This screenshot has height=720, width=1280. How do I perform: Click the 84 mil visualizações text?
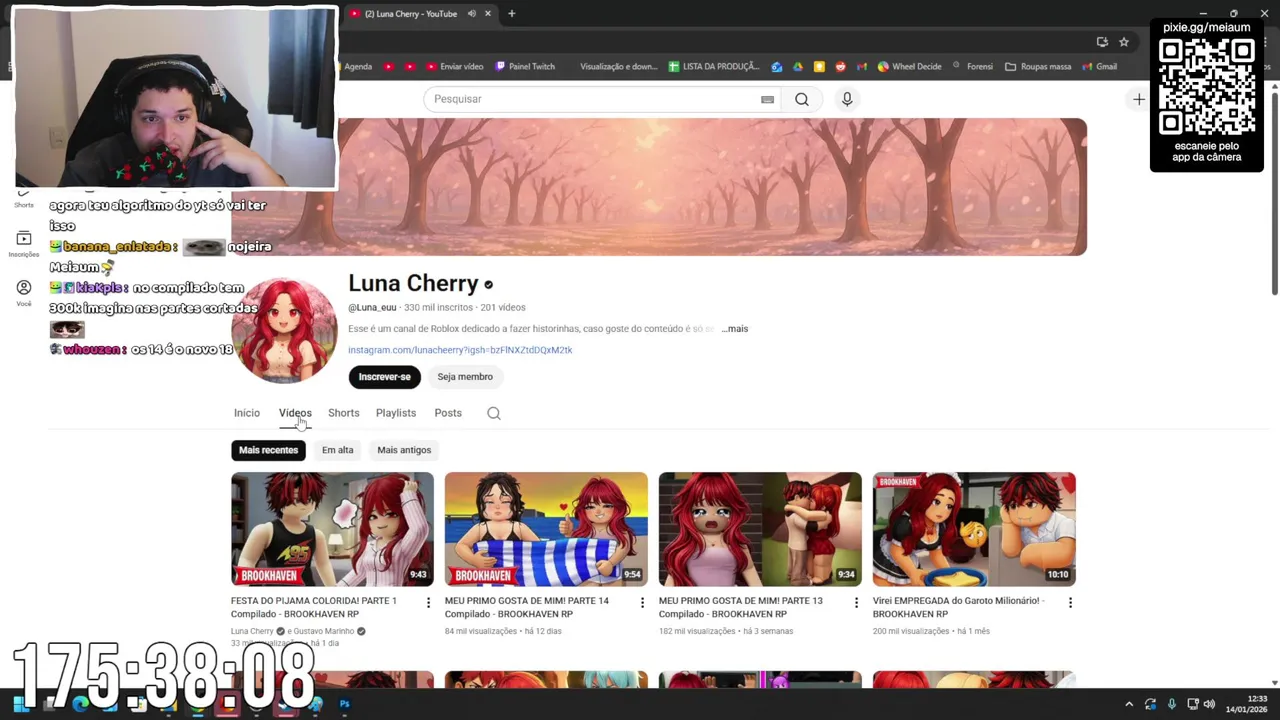coord(481,631)
